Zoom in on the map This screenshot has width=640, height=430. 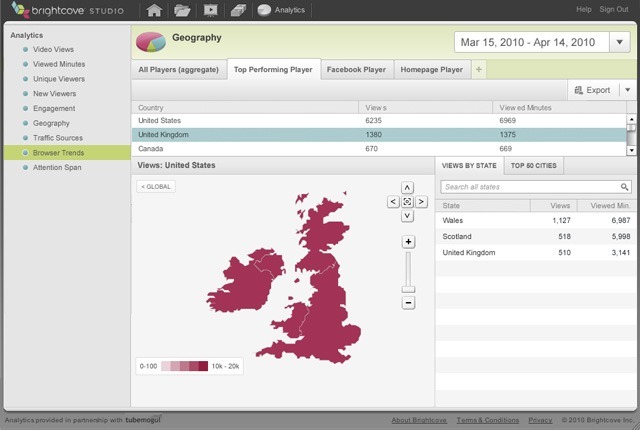(408, 242)
